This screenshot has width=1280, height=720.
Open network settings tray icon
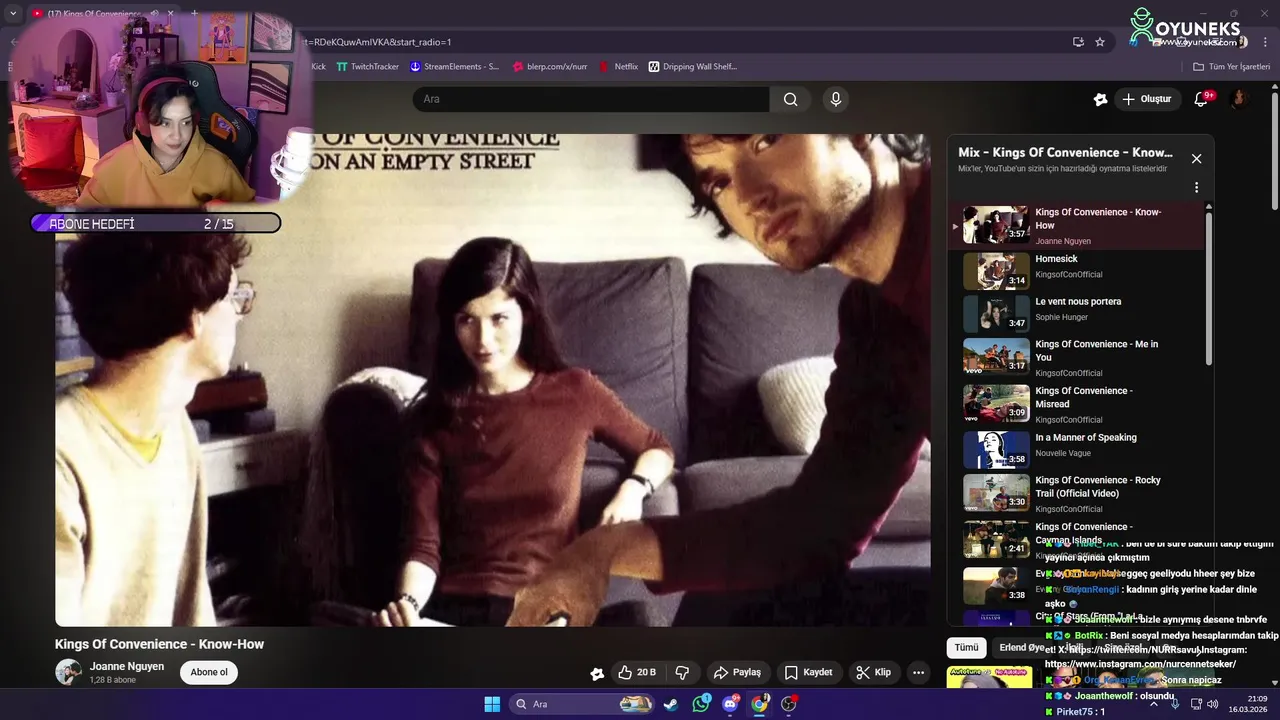click(1196, 704)
